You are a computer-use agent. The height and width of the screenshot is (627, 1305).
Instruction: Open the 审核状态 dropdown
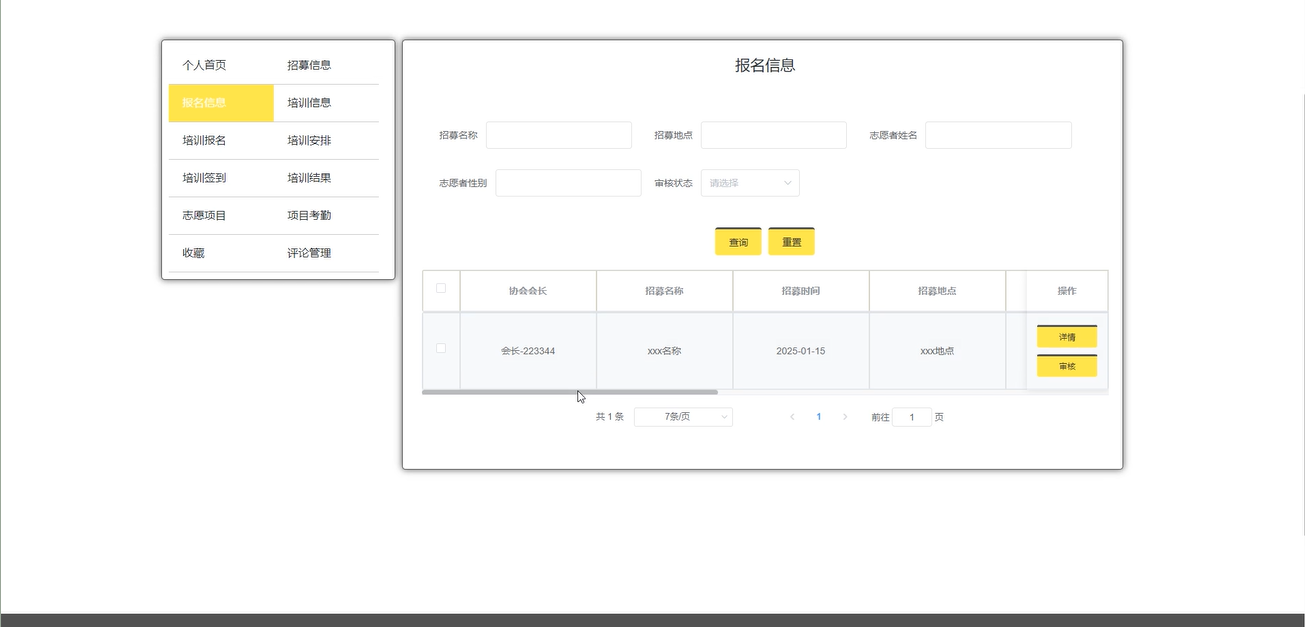(x=749, y=183)
